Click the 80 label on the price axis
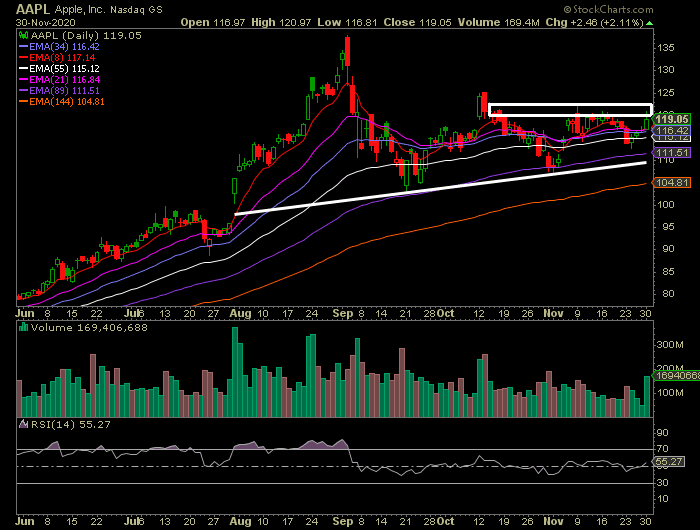700x530 pixels. (x=668, y=294)
